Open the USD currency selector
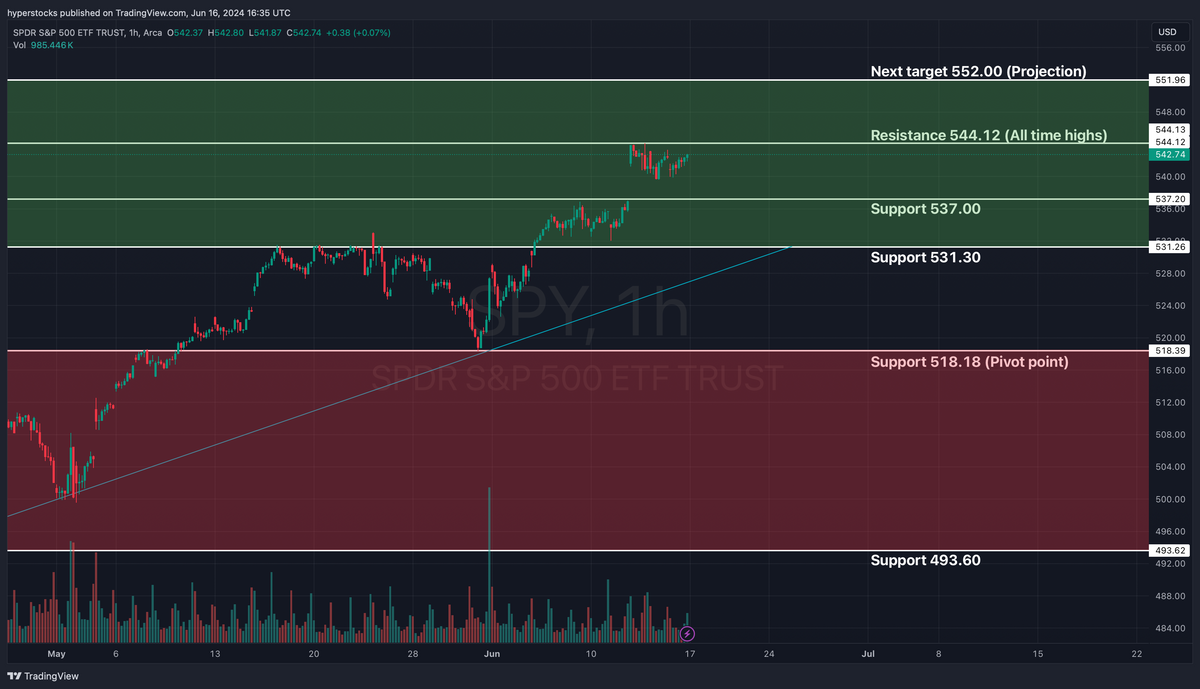 pyautogui.click(x=1168, y=31)
